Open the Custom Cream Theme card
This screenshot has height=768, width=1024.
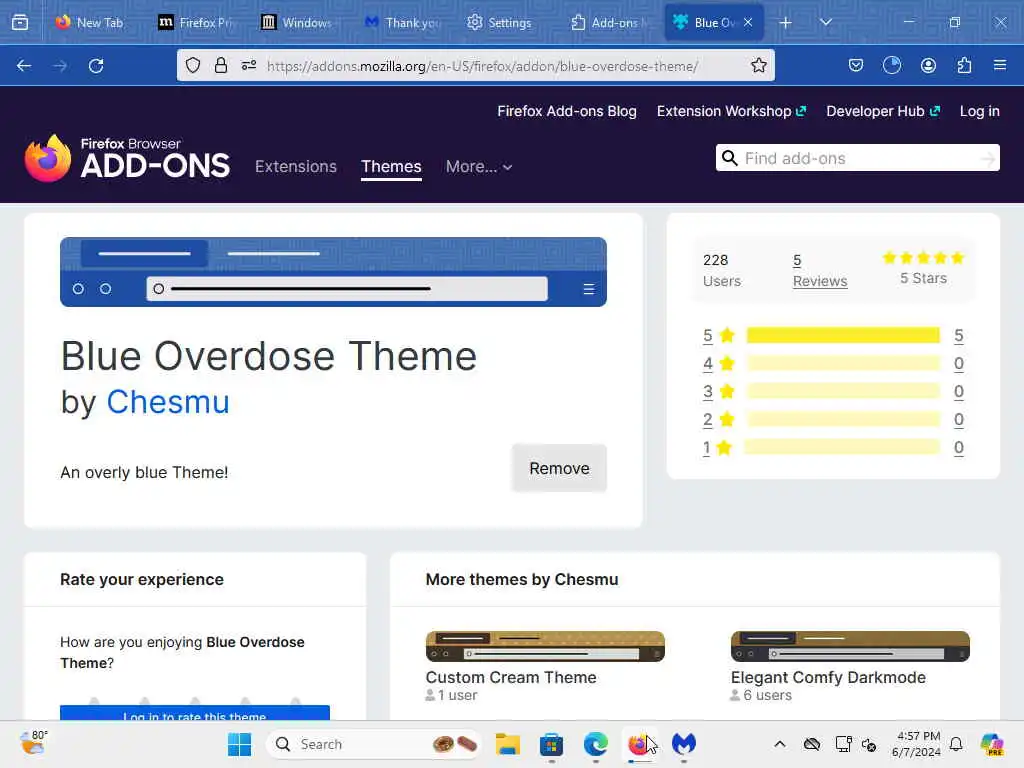545,666
